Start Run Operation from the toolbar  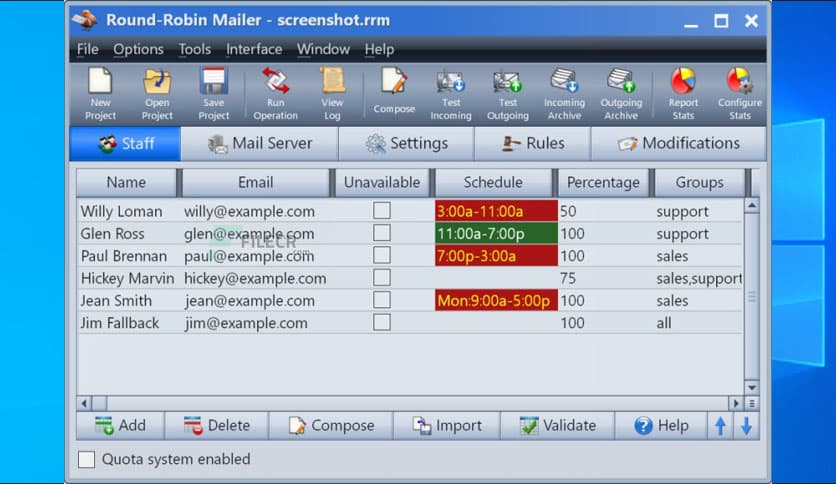pos(275,94)
